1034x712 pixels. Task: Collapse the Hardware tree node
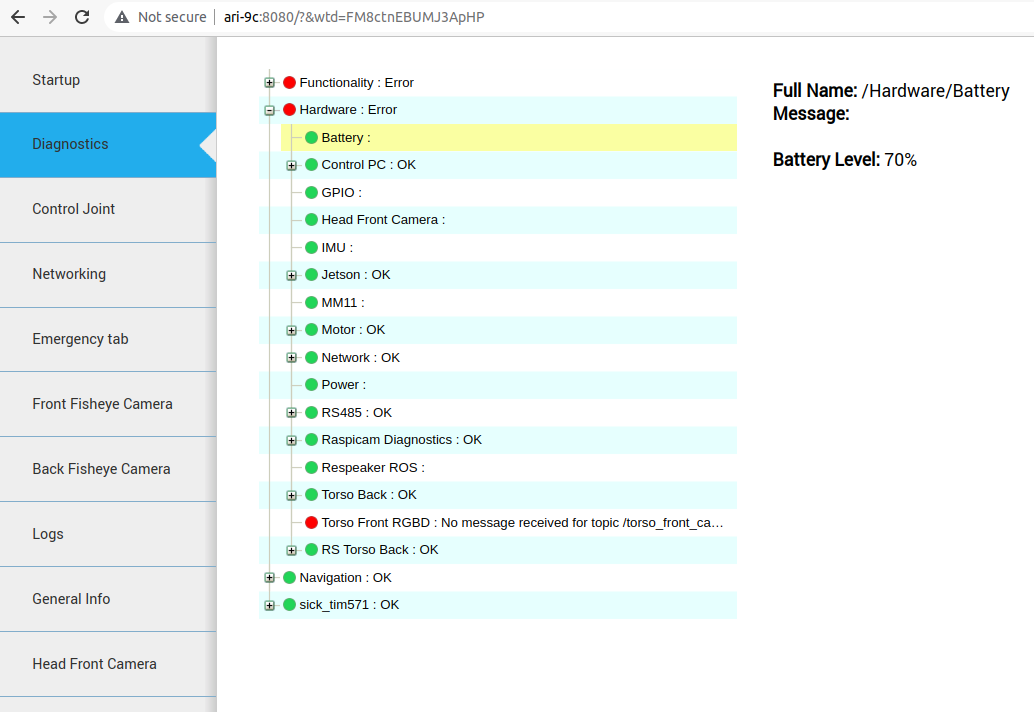click(269, 110)
